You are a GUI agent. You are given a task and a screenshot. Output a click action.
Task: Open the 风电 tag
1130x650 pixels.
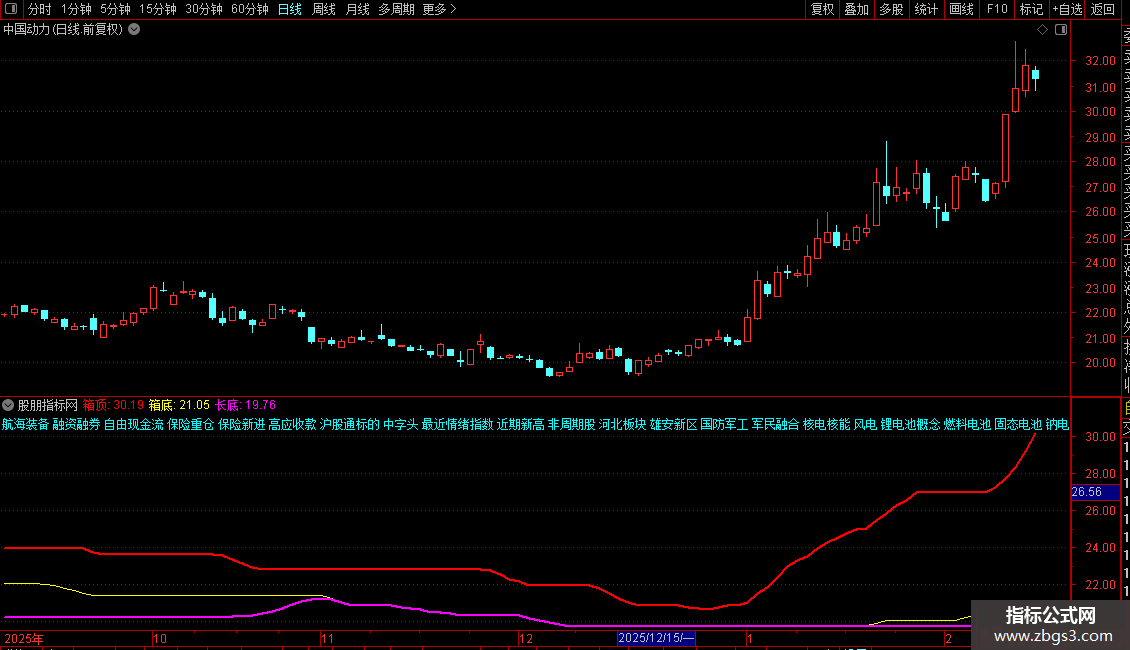866,424
